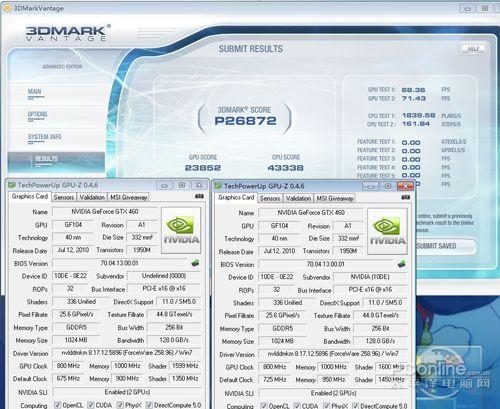Click CPU Test 2 value 161.84
500x409 pixels.
(x=416, y=124)
